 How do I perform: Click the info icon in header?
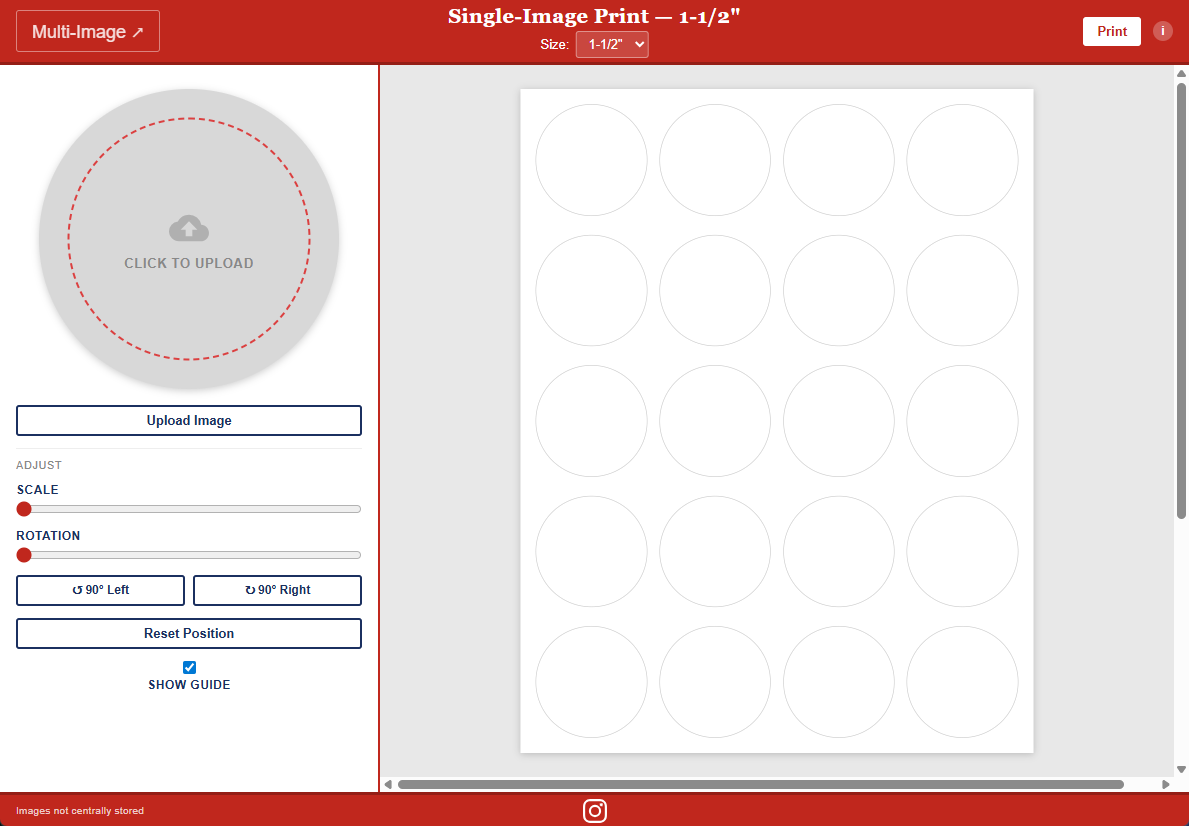1162,31
